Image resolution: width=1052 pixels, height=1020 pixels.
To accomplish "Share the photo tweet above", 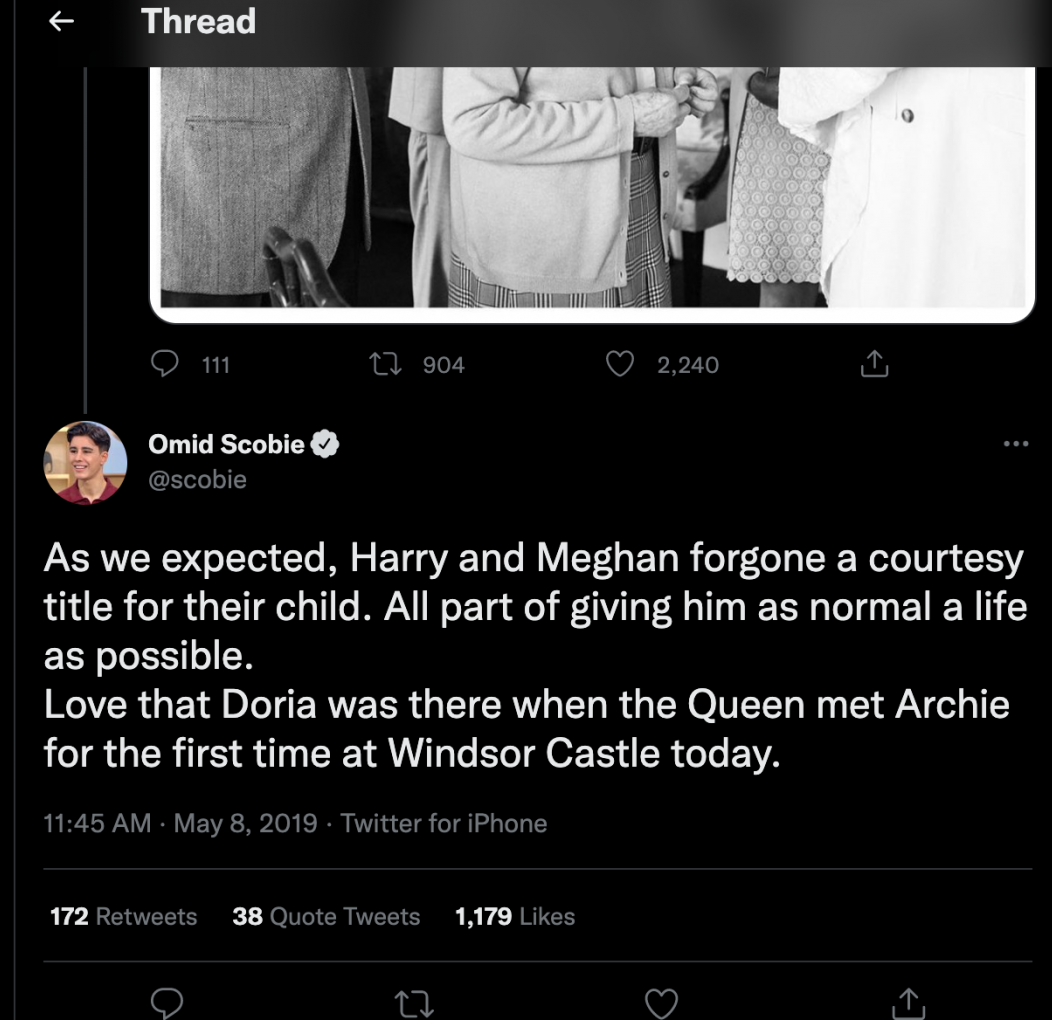I will pos(874,365).
